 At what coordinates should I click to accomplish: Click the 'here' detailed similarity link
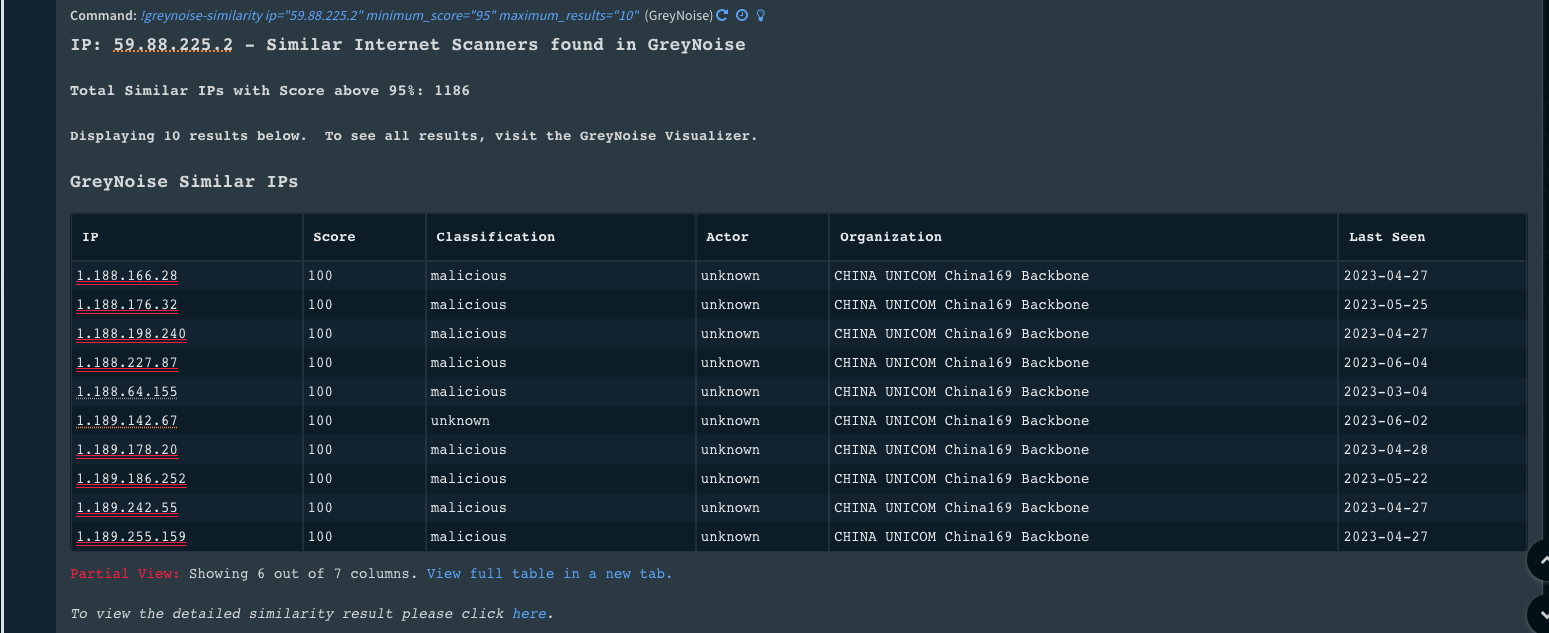(x=529, y=613)
